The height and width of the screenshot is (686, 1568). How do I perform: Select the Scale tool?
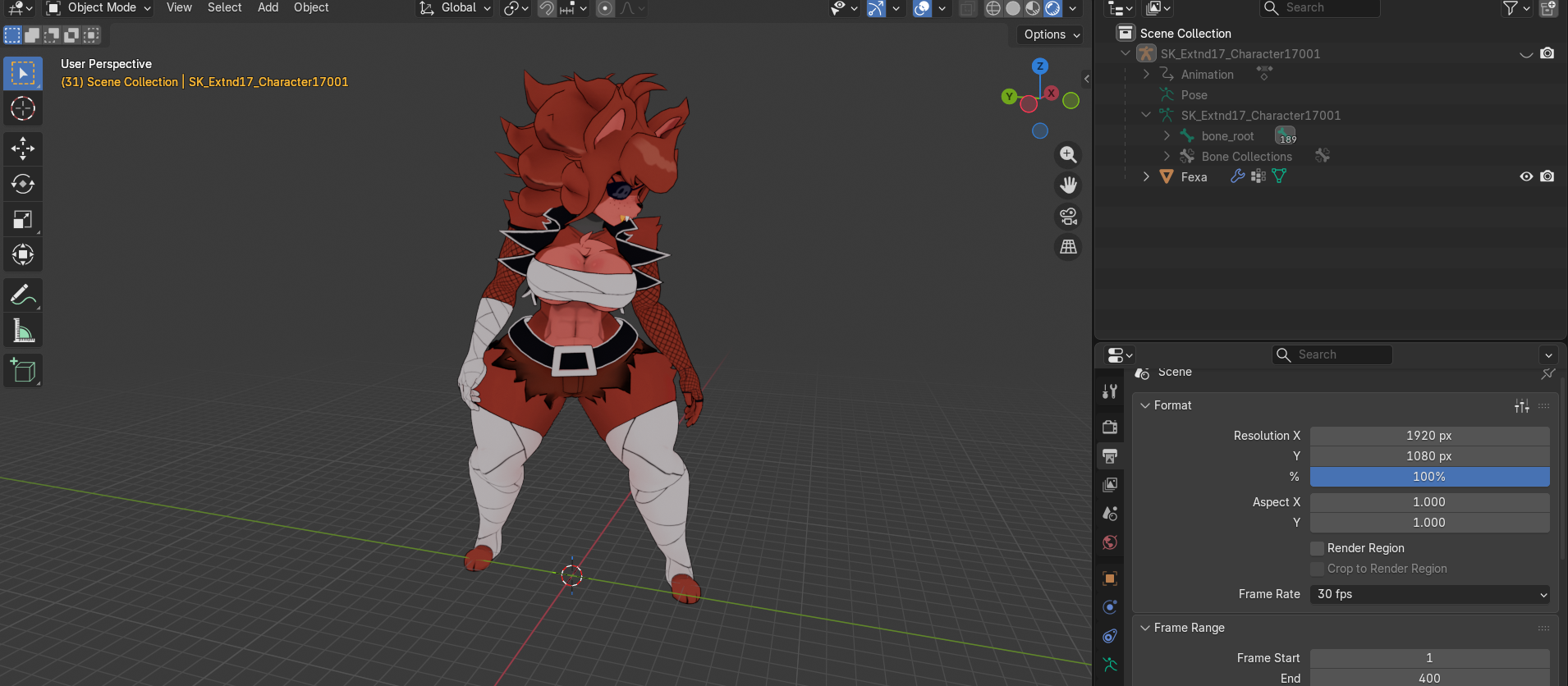(x=23, y=219)
